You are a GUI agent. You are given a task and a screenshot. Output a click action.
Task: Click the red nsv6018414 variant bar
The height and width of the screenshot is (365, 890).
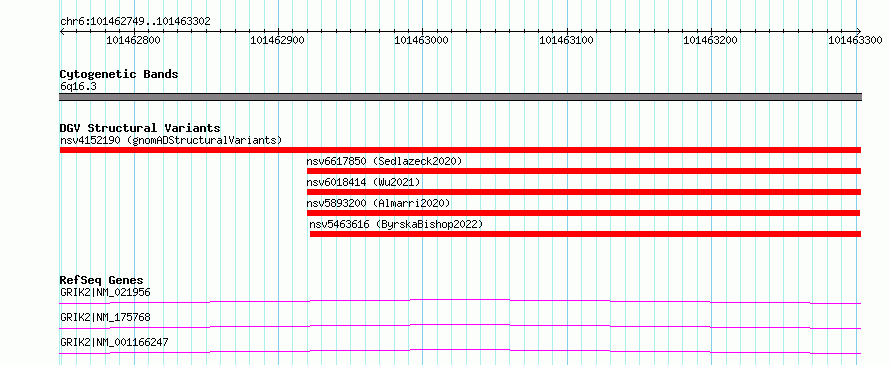pos(584,192)
